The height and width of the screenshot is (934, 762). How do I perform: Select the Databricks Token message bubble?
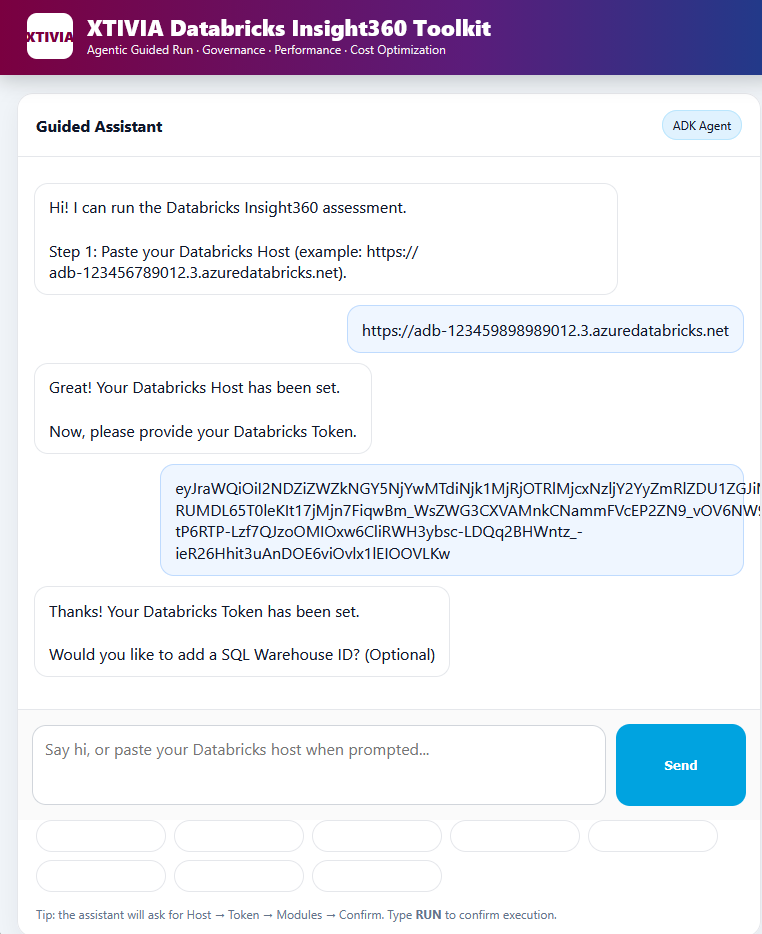(x=450, y=519)
